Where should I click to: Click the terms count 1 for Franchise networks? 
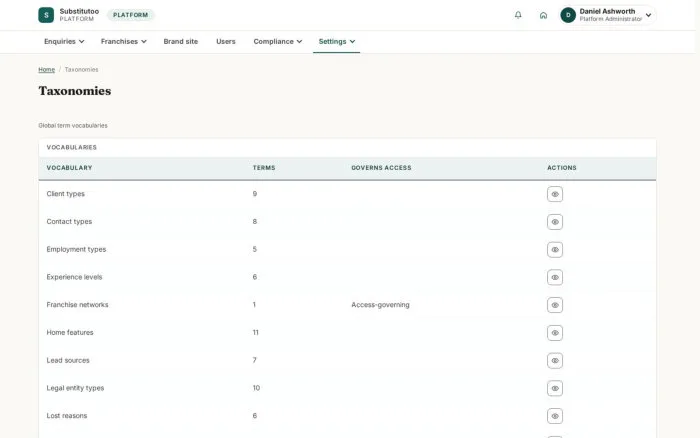pyautogui.click(x=254, y=305)
